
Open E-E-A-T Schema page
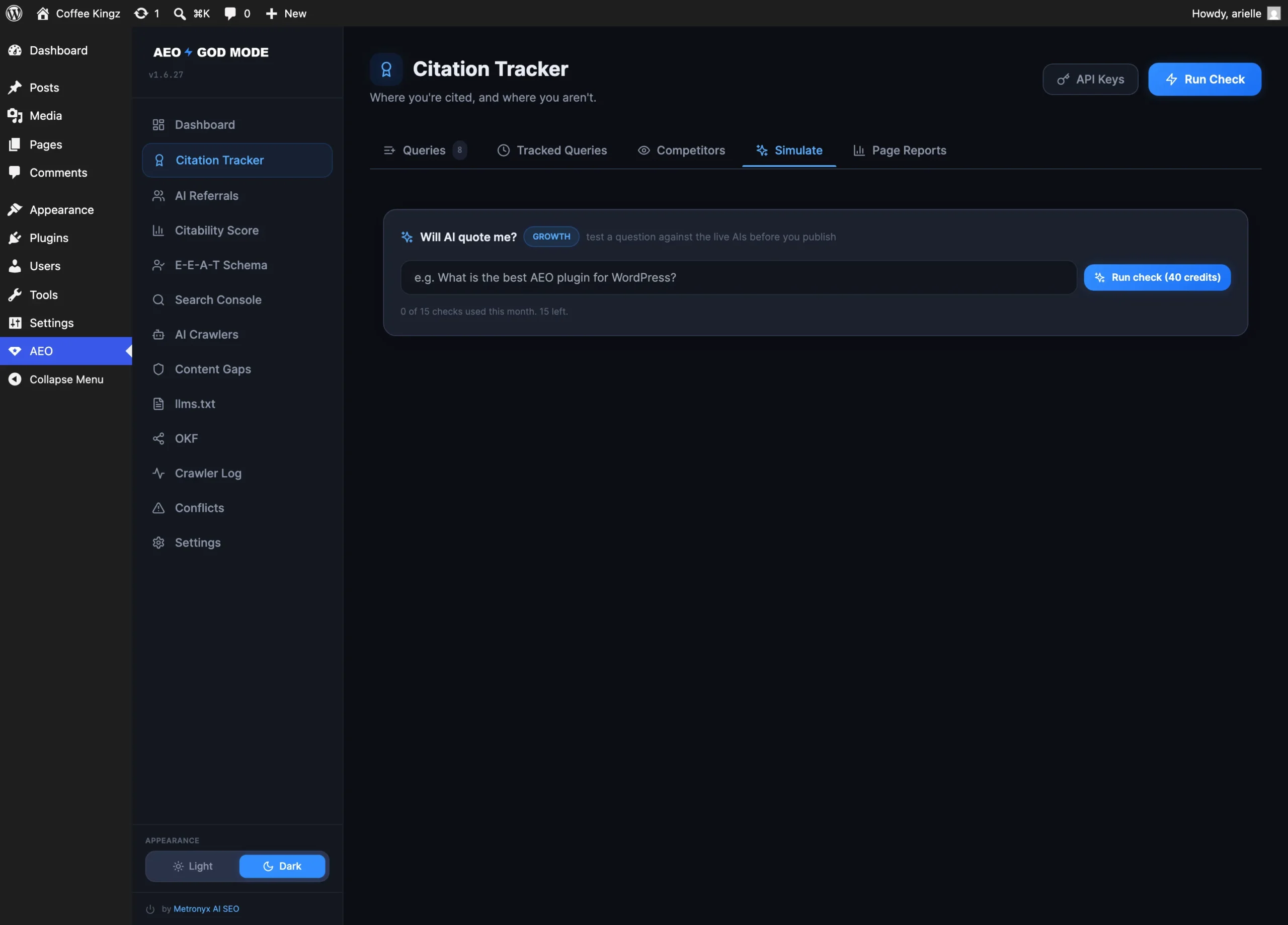click(237, 265)
